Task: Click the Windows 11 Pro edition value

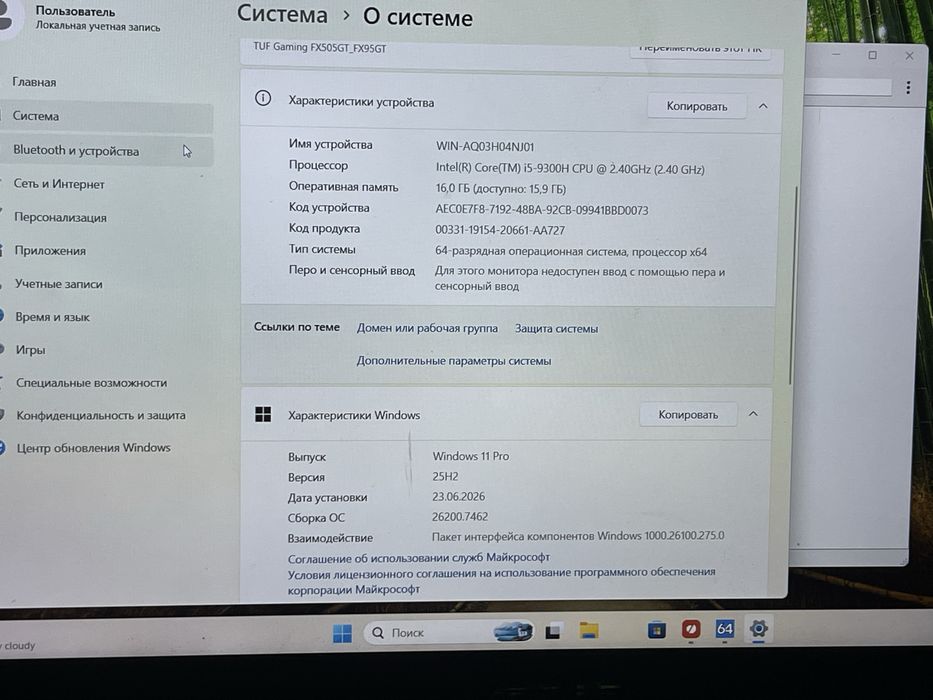Action: tap(471, 456)
